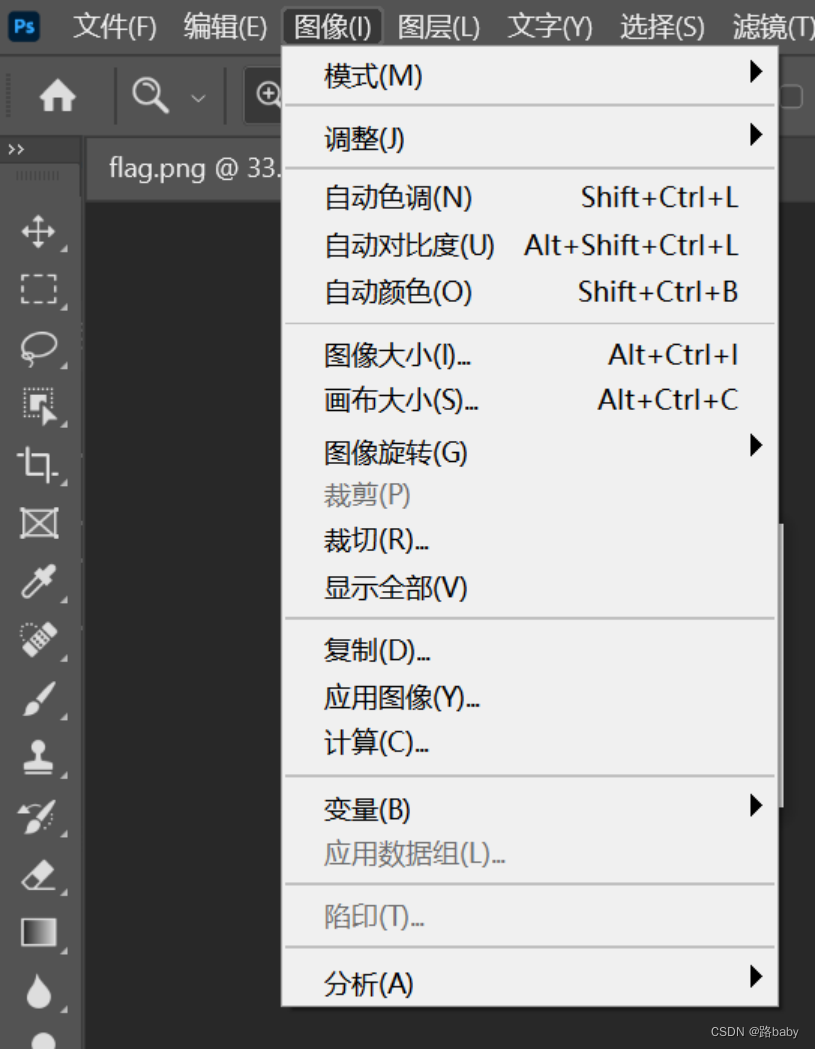
Task: Select the History Brush tool
Action: click(37, 816)
